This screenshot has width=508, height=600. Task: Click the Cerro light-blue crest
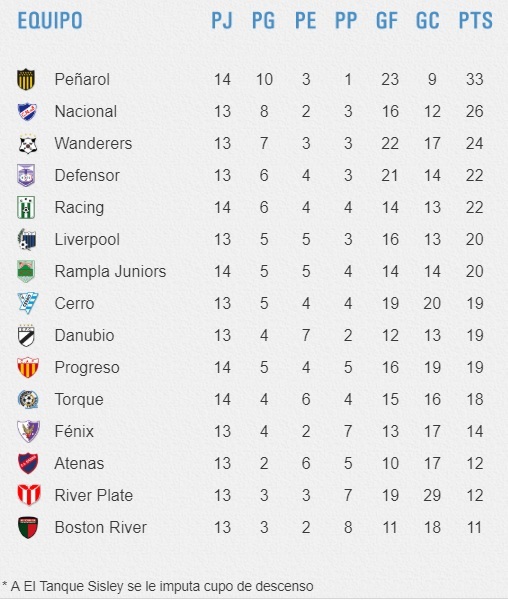pyautogui.click(x=28, y=303)
